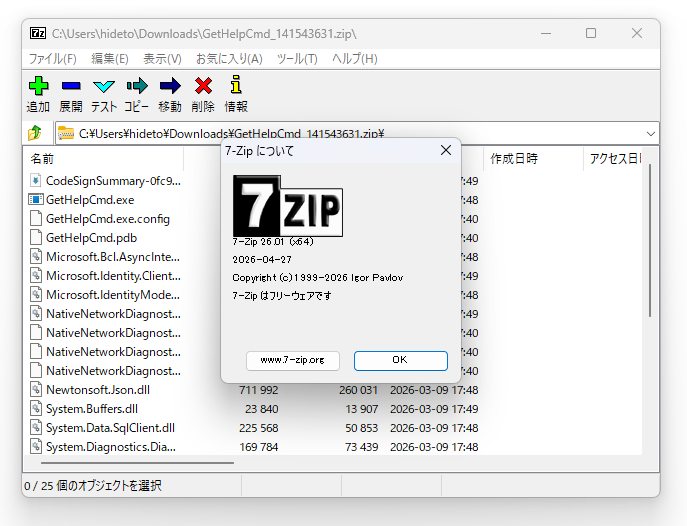Viewport: 687px width, 526px height.
Task: Click the packed size 73 439
Action: [361, 447]
